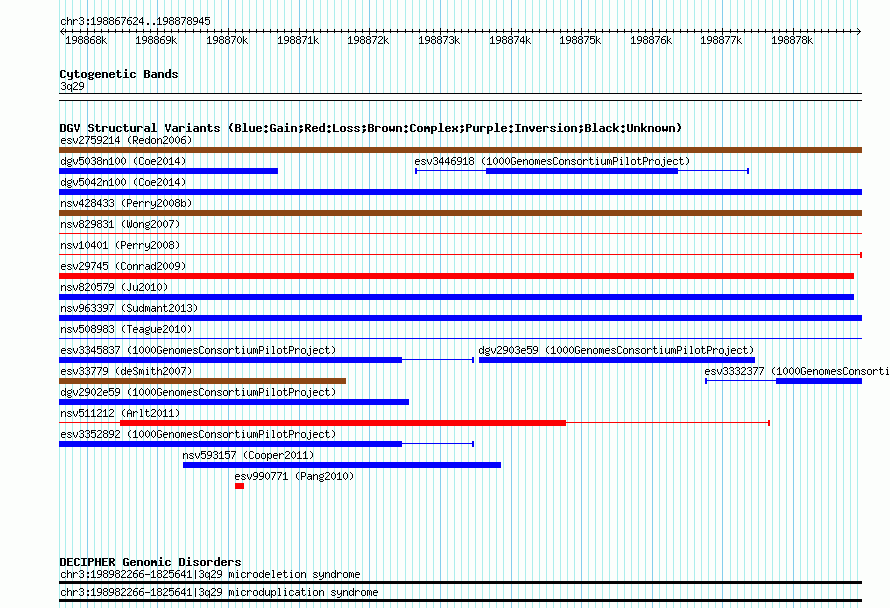This screenshot has height=608, width=890.
Task: Select the dgv2902e59 blue bar
Action: tap(234, 402)
